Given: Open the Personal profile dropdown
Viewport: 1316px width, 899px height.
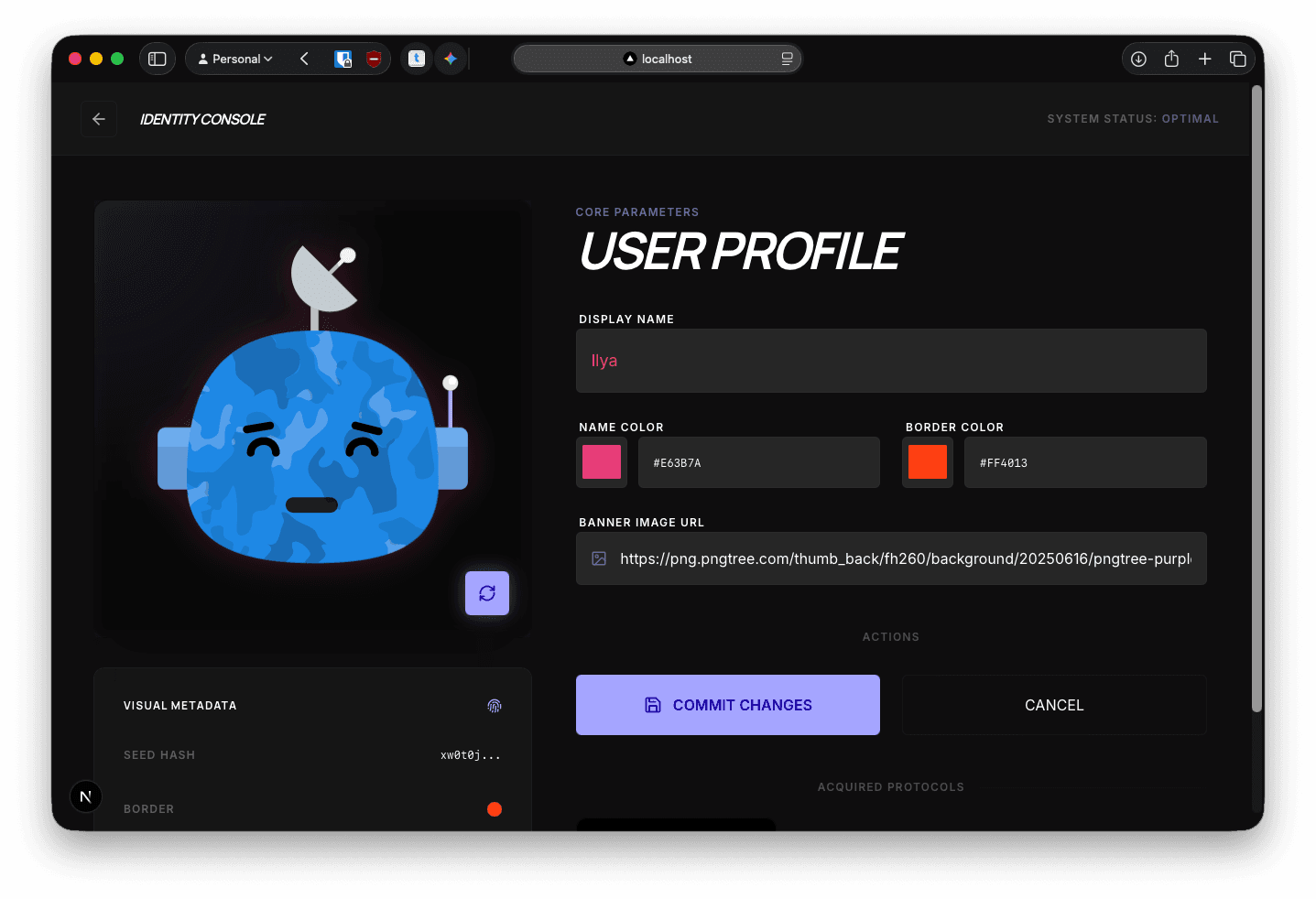Looking at the screenshot, I should point(234,58).
